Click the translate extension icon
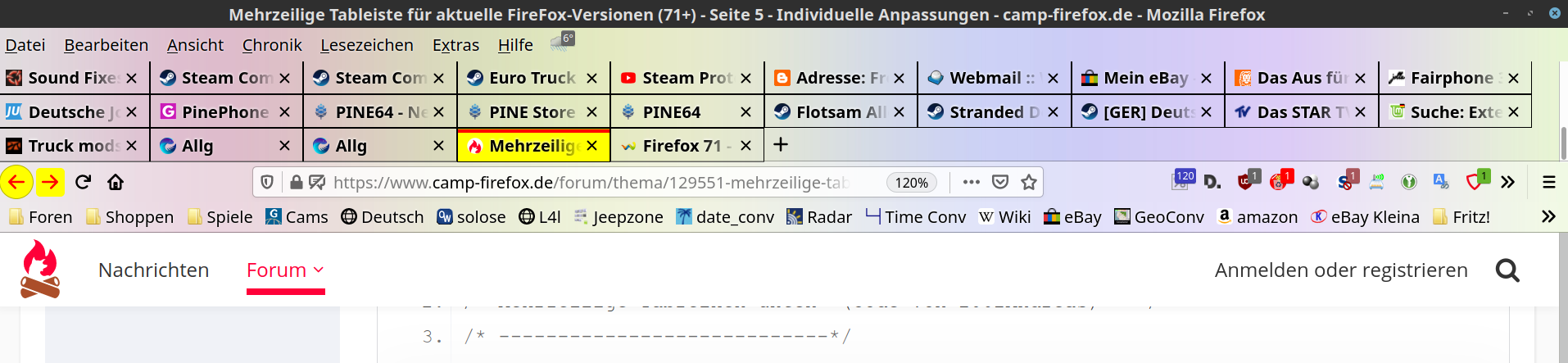Image resolution: width=1568 pixels, height=363 pixels. coord(1441,181)
